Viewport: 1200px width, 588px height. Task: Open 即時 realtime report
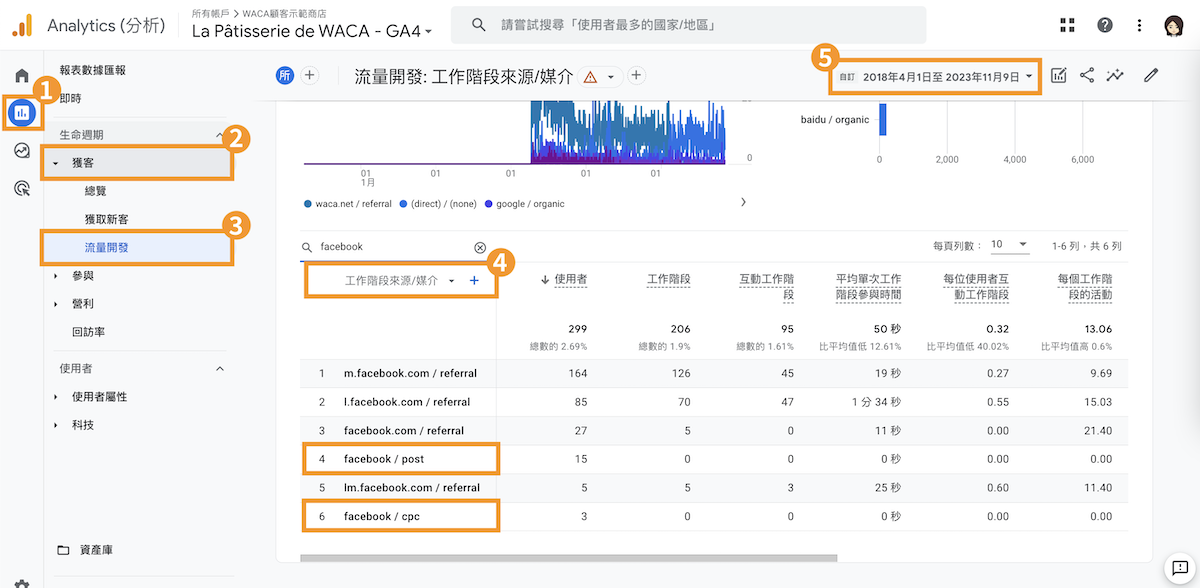tap(70, 98)
